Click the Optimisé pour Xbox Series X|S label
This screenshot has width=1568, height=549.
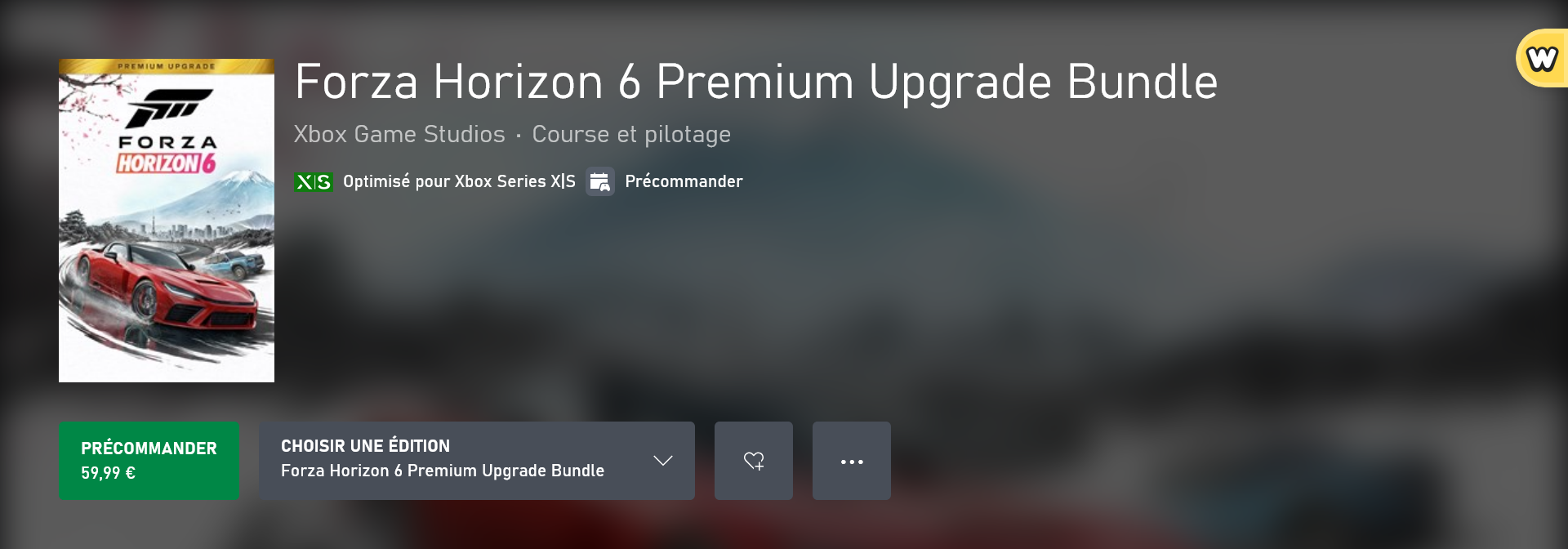coord(459,181)
